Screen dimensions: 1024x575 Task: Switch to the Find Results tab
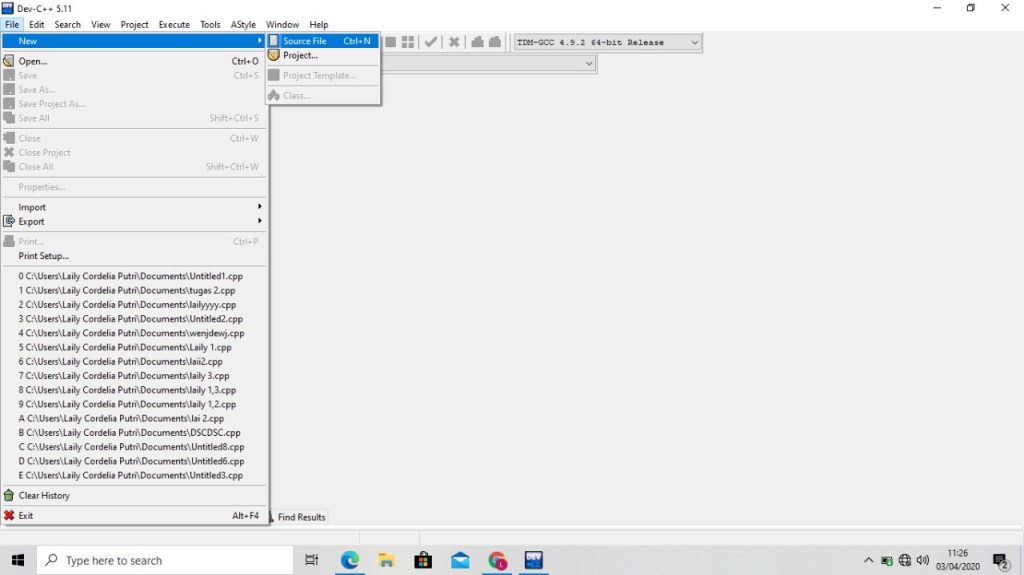click(x=300, y=517)
